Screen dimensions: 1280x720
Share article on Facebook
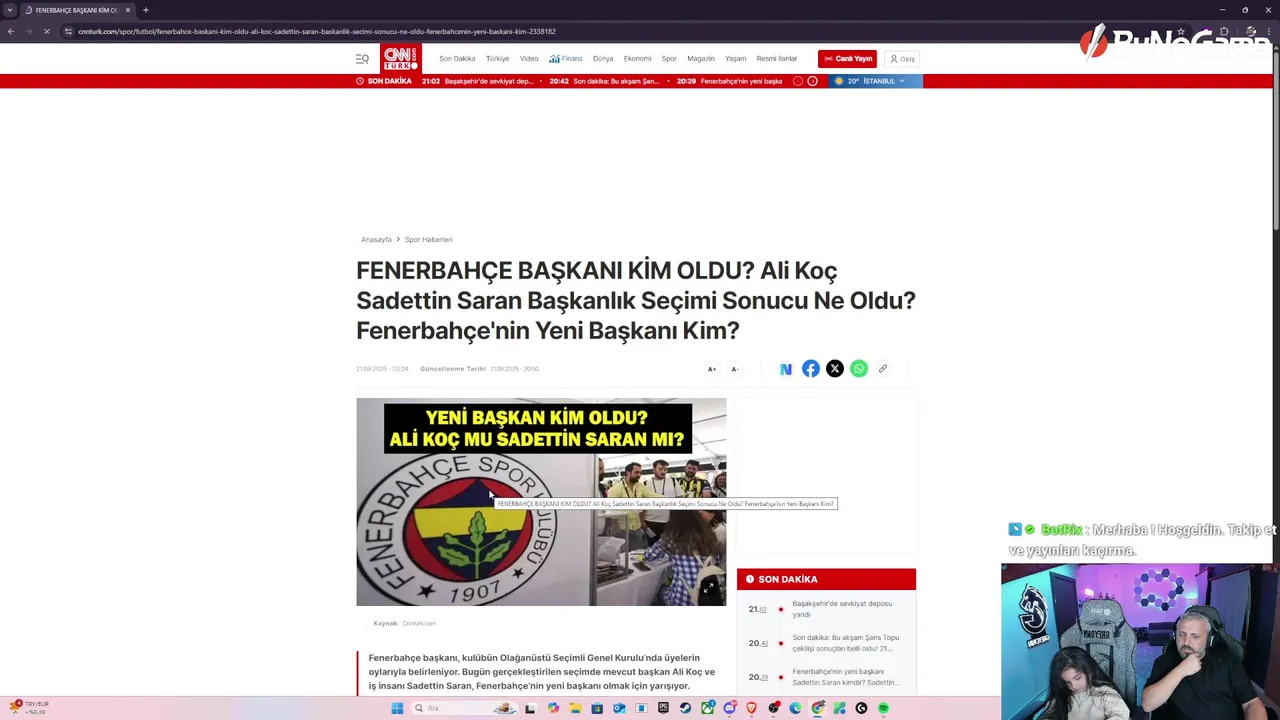pyautogui.click(x=810, y=369)
